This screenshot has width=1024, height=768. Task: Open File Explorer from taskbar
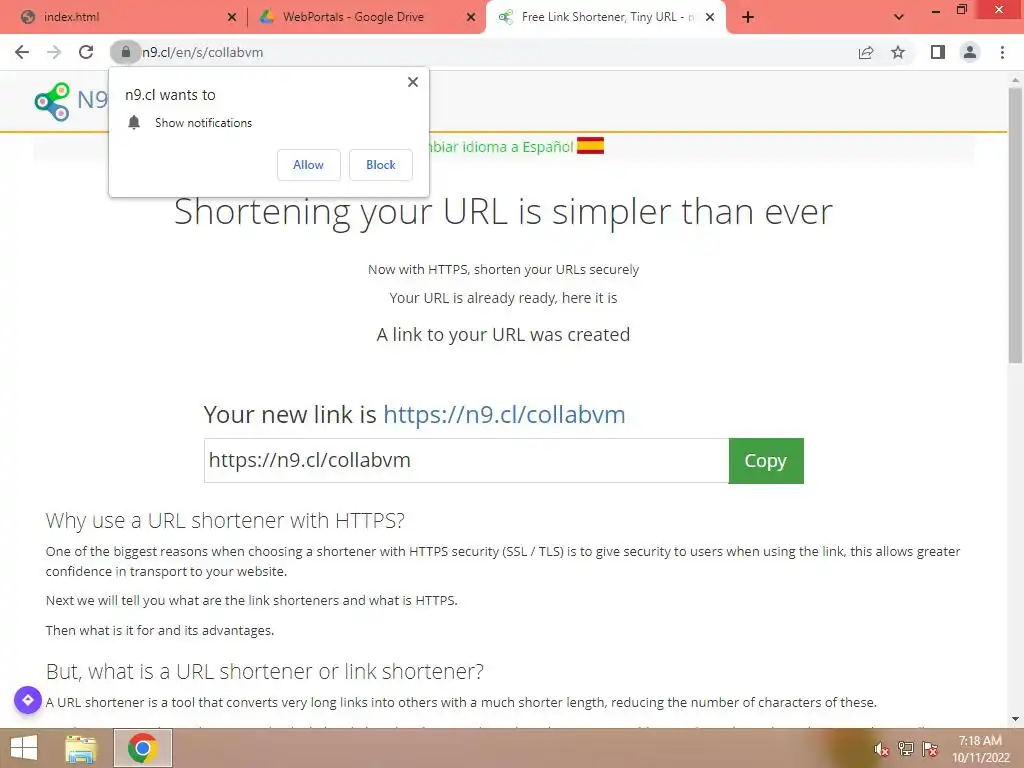coord(81,748)
